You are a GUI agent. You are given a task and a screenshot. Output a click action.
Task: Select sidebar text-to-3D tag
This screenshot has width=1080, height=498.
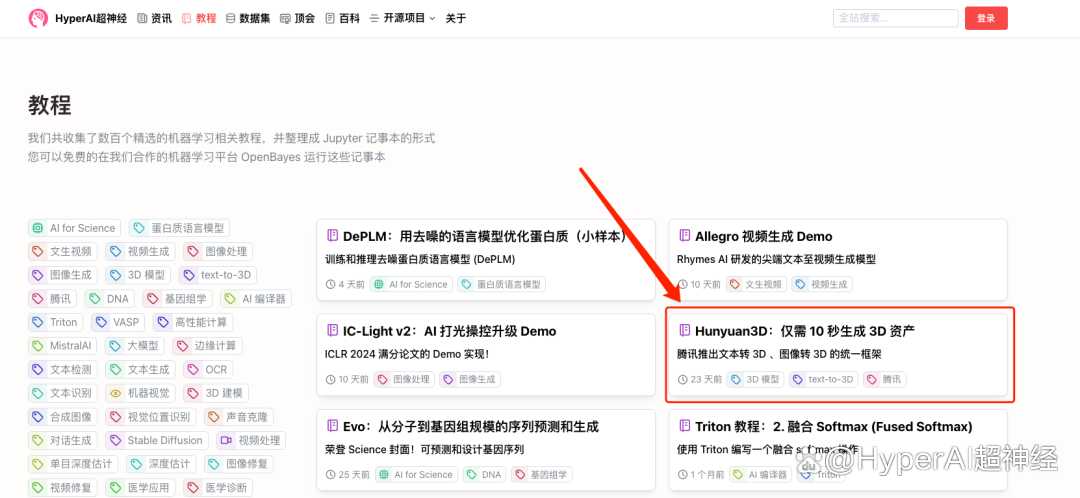[x=218, y=275]
